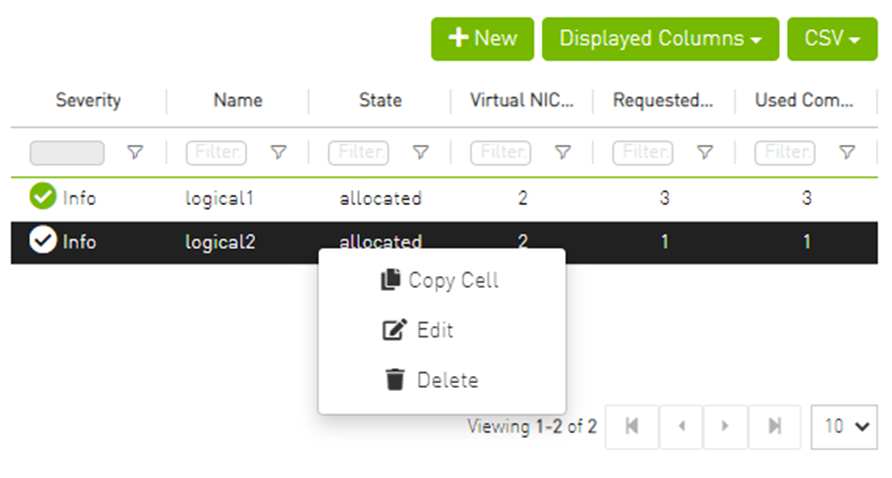
Task: Sort by the Severity column header
Action: point(88,100)
